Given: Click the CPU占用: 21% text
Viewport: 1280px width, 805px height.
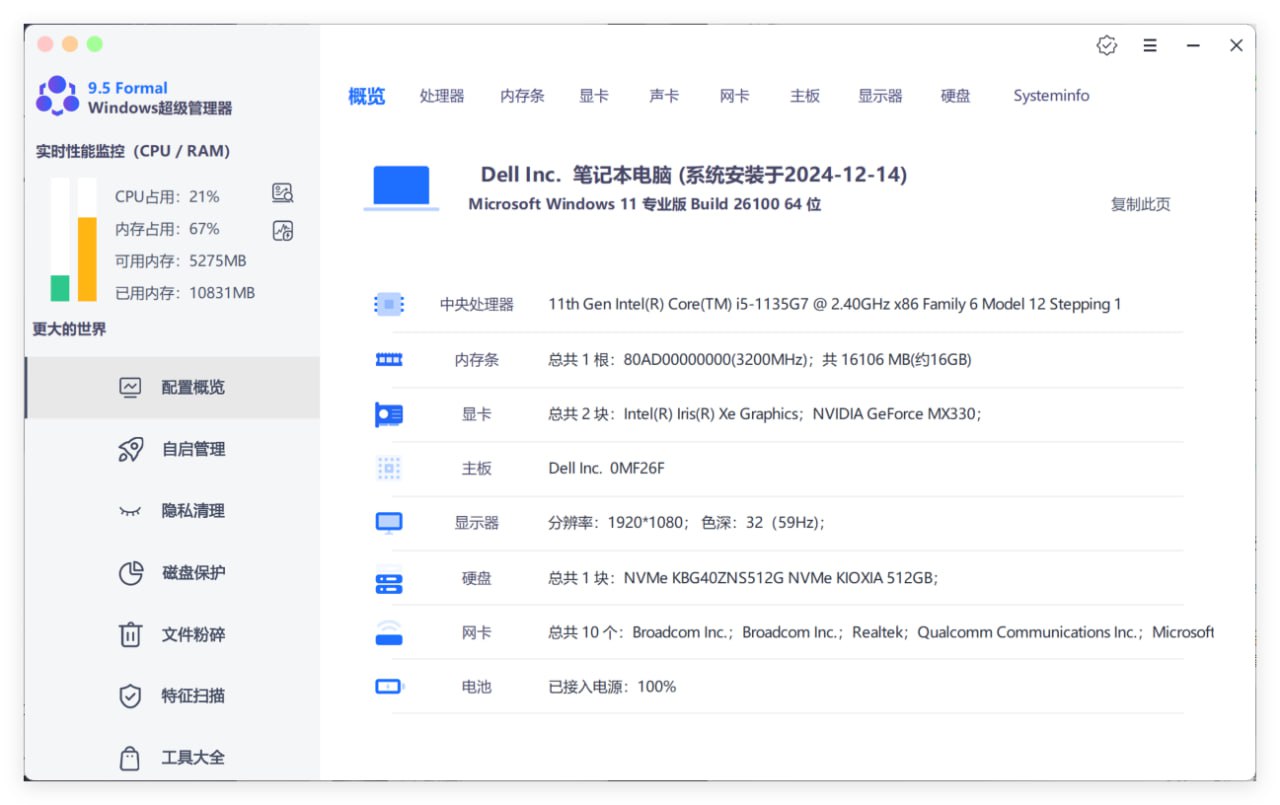Looking at the screenshot, I should click(x=167, y=197).
